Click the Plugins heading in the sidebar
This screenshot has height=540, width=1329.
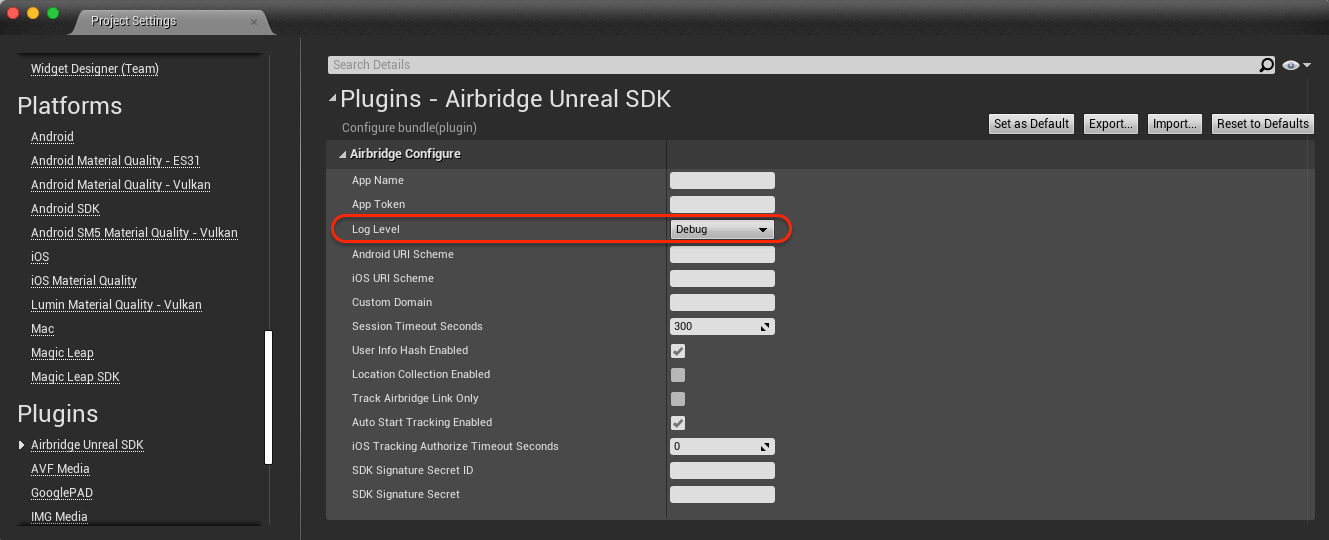click(x=58, y=414)
